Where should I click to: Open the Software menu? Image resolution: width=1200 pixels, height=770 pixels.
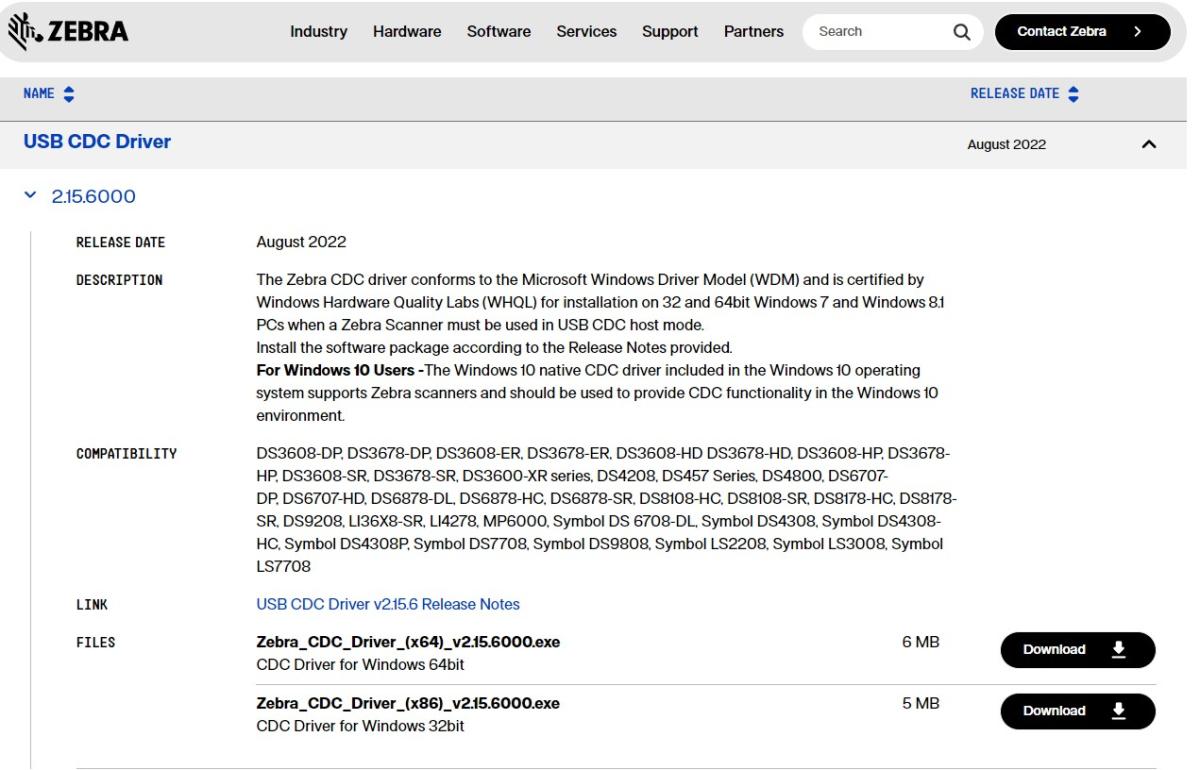499,32
